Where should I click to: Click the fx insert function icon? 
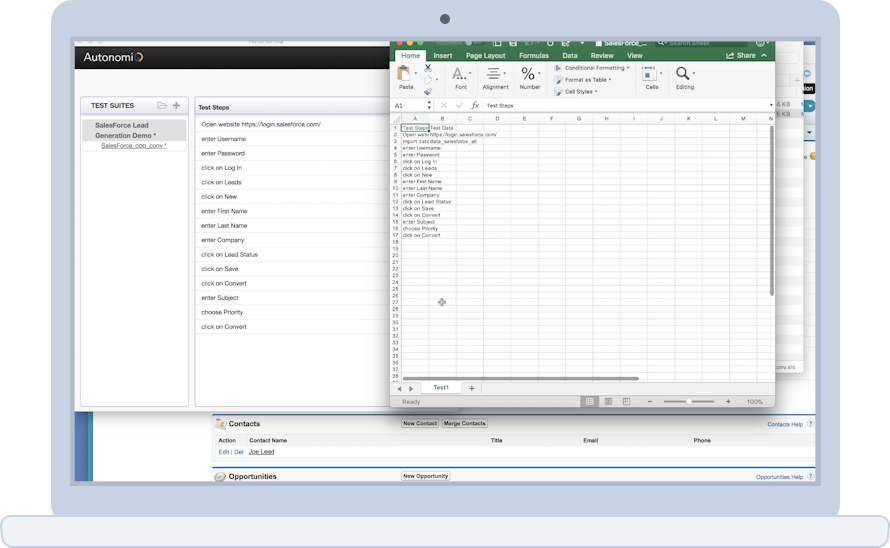475,105
